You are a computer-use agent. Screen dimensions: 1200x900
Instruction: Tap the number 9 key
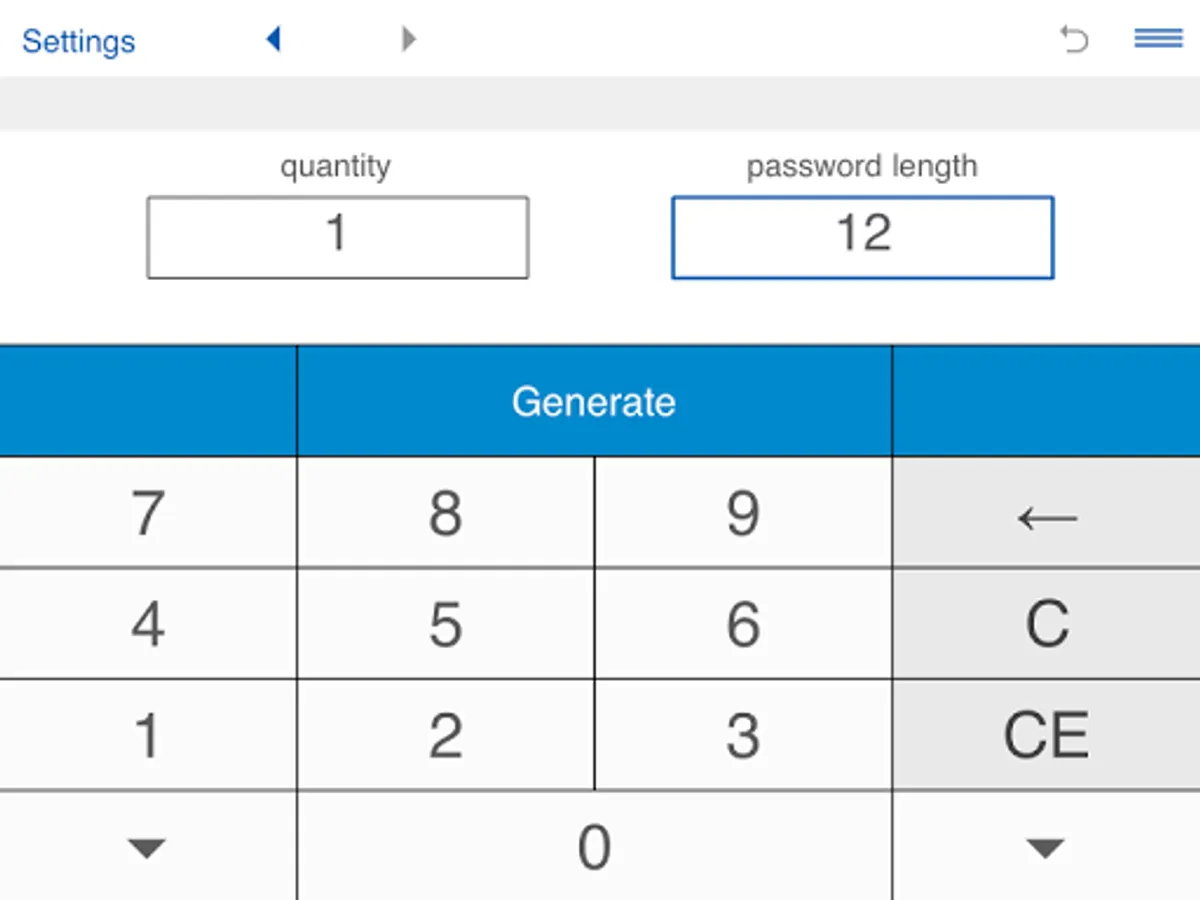[743, 513]
